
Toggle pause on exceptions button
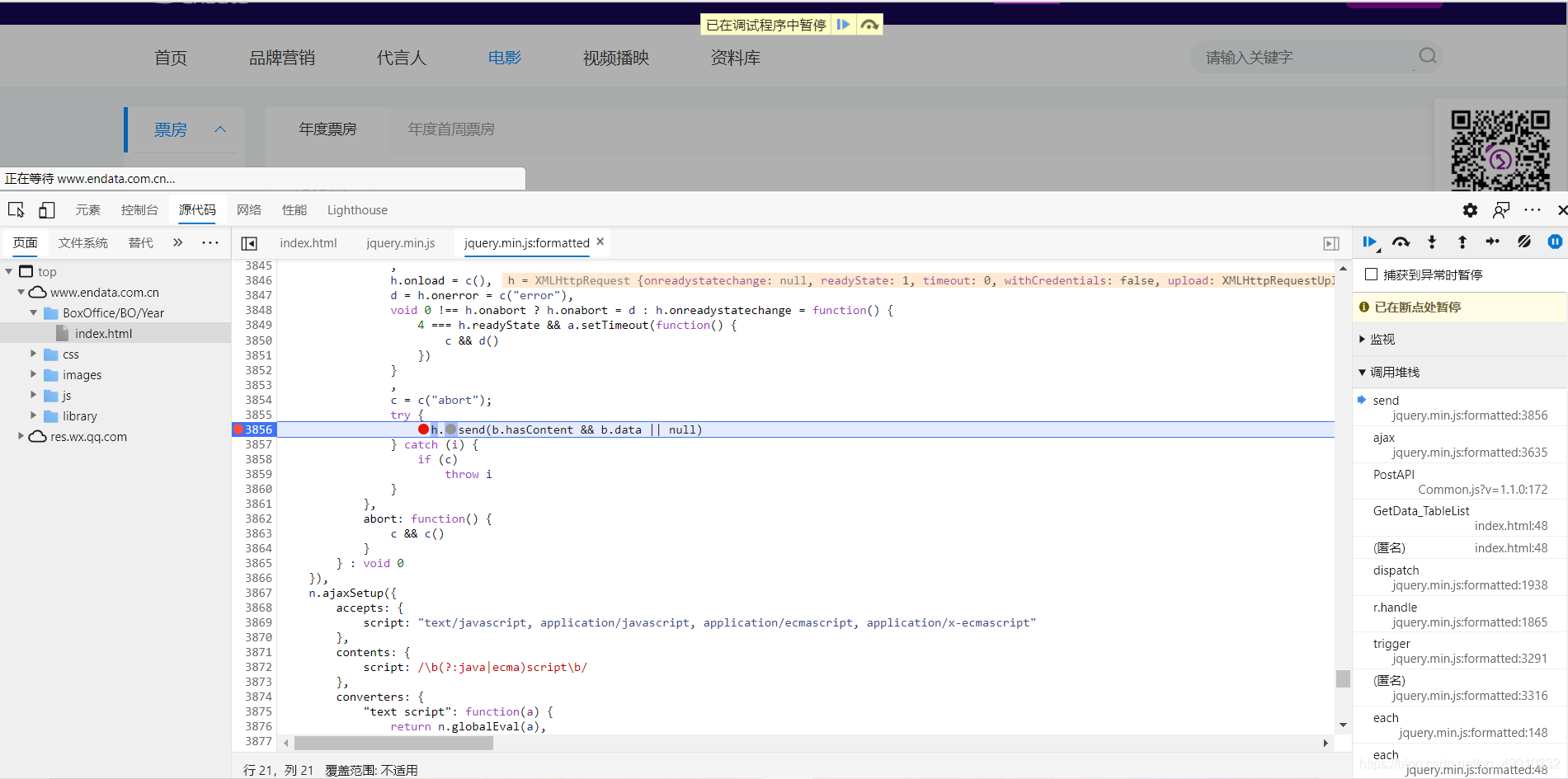pos(1555,242)
